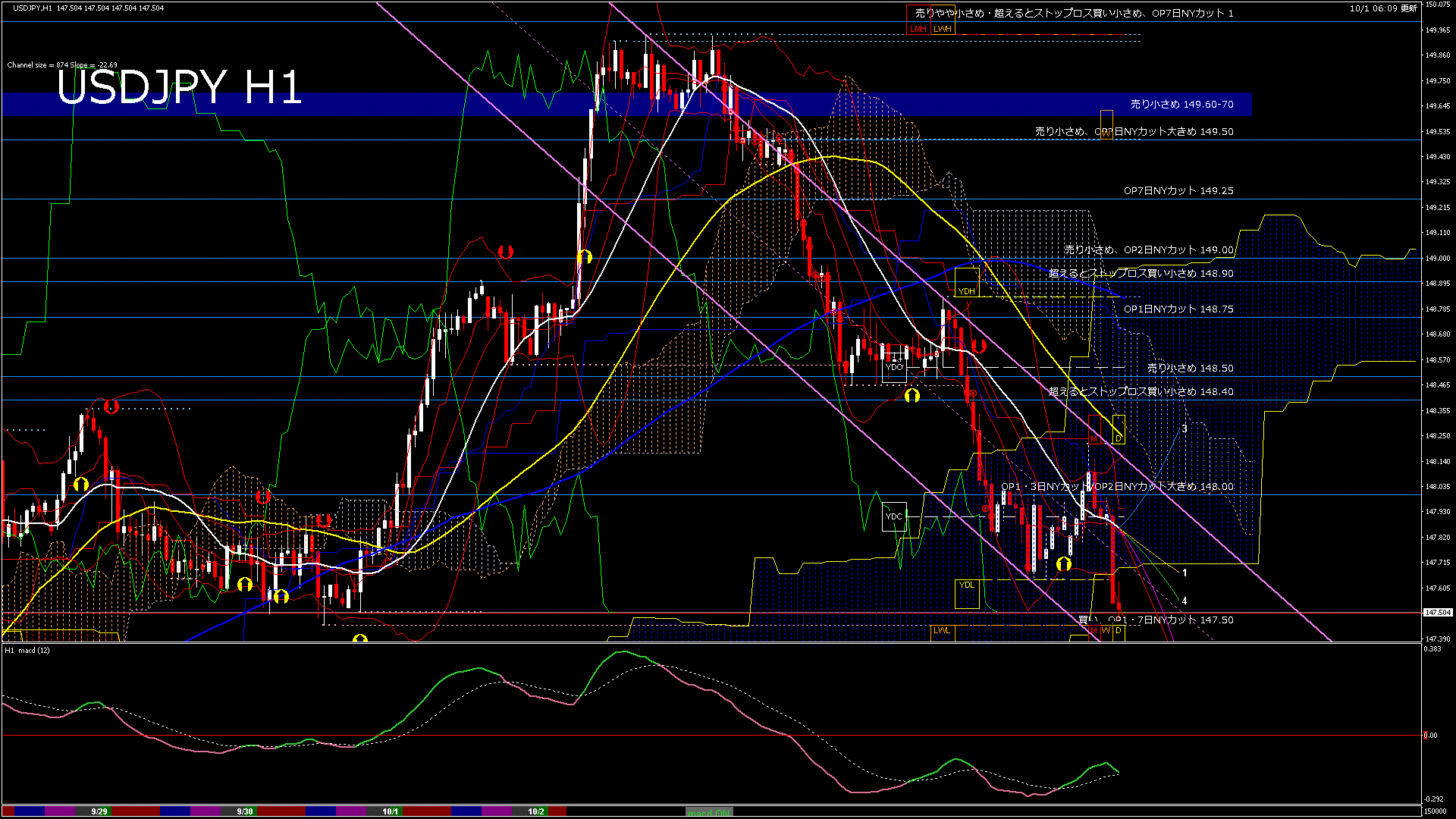Click the 147.504 current price tag

(x=1437, y=612)
